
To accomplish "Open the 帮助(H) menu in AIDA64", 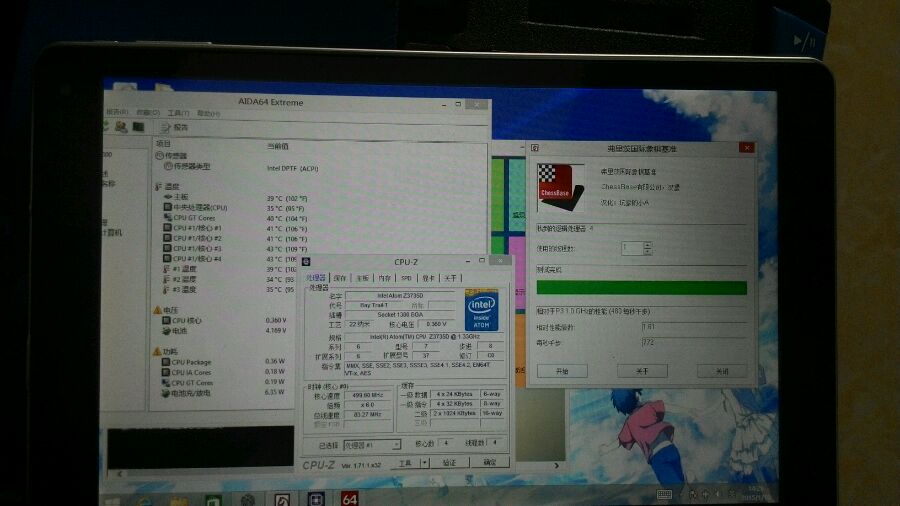I will coord(208,114).
